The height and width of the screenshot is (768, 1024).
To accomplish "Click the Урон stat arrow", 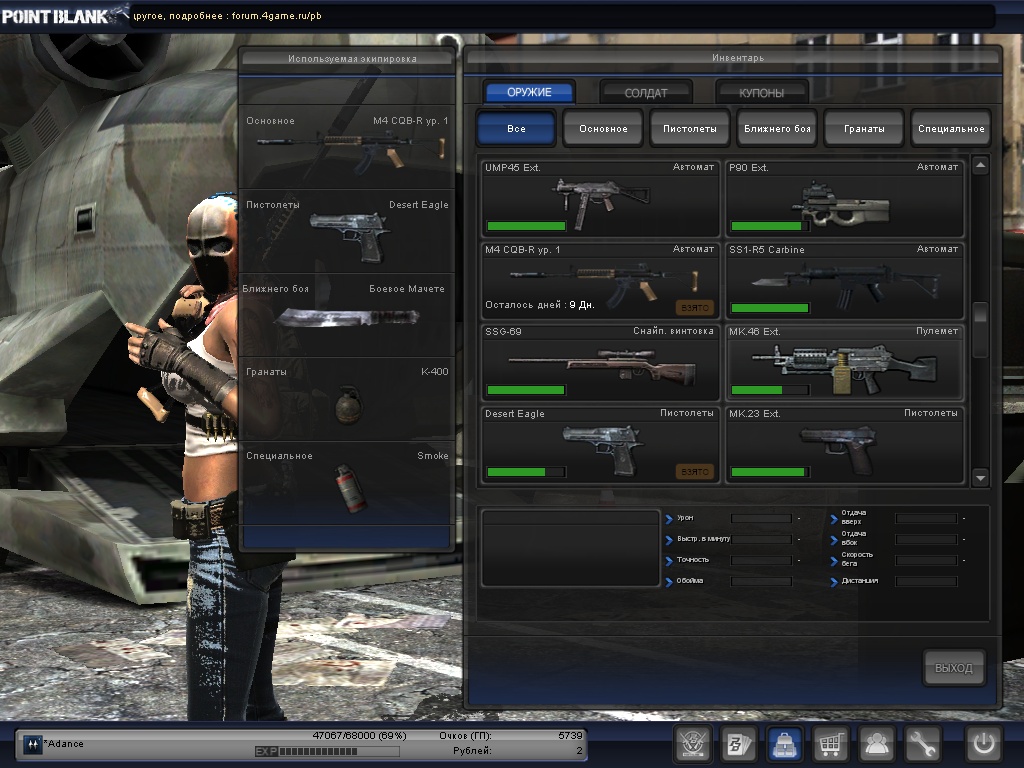I will tap(669, 519).
